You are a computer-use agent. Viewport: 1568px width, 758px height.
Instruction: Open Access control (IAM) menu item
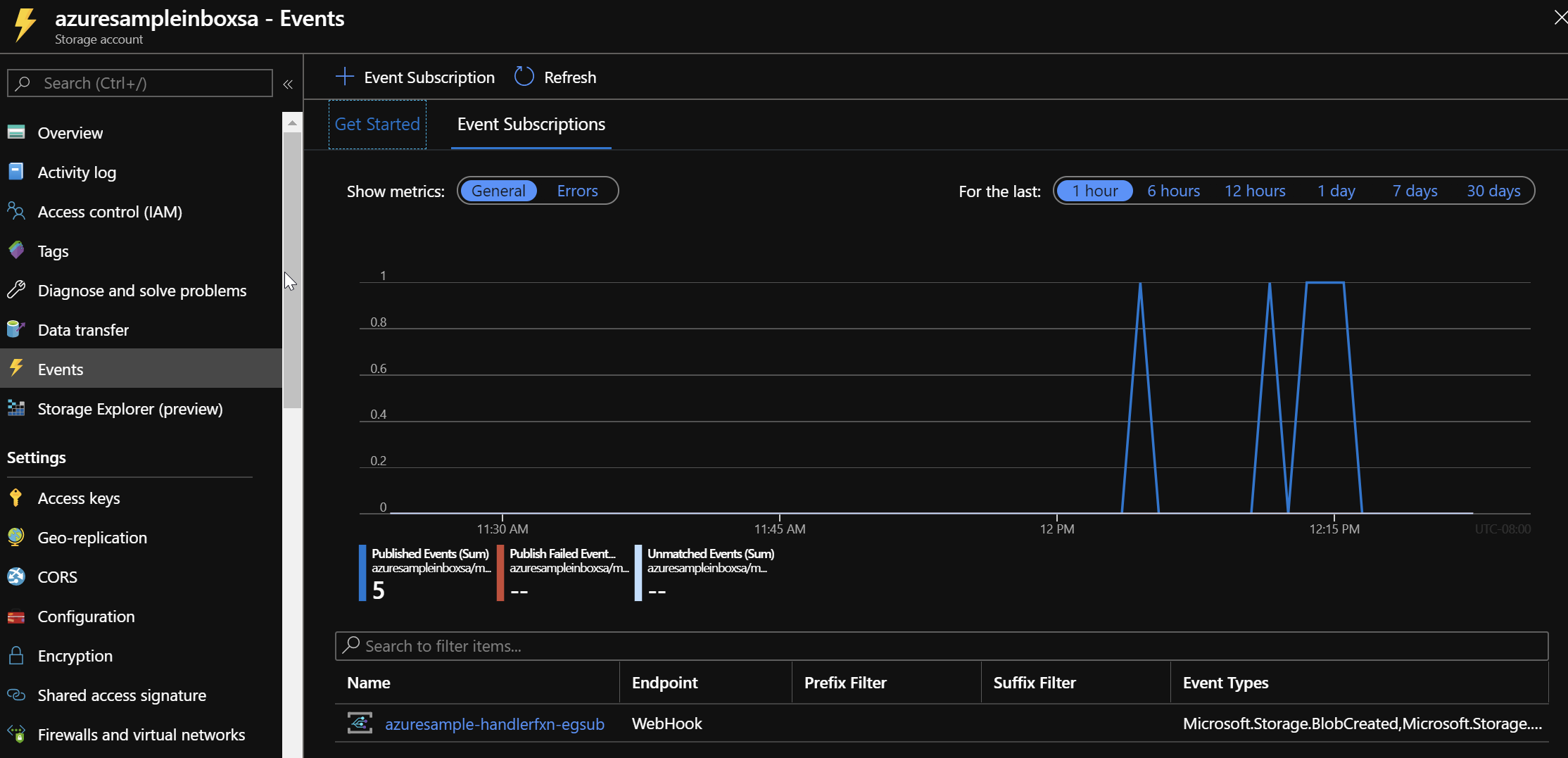[141, 211]
